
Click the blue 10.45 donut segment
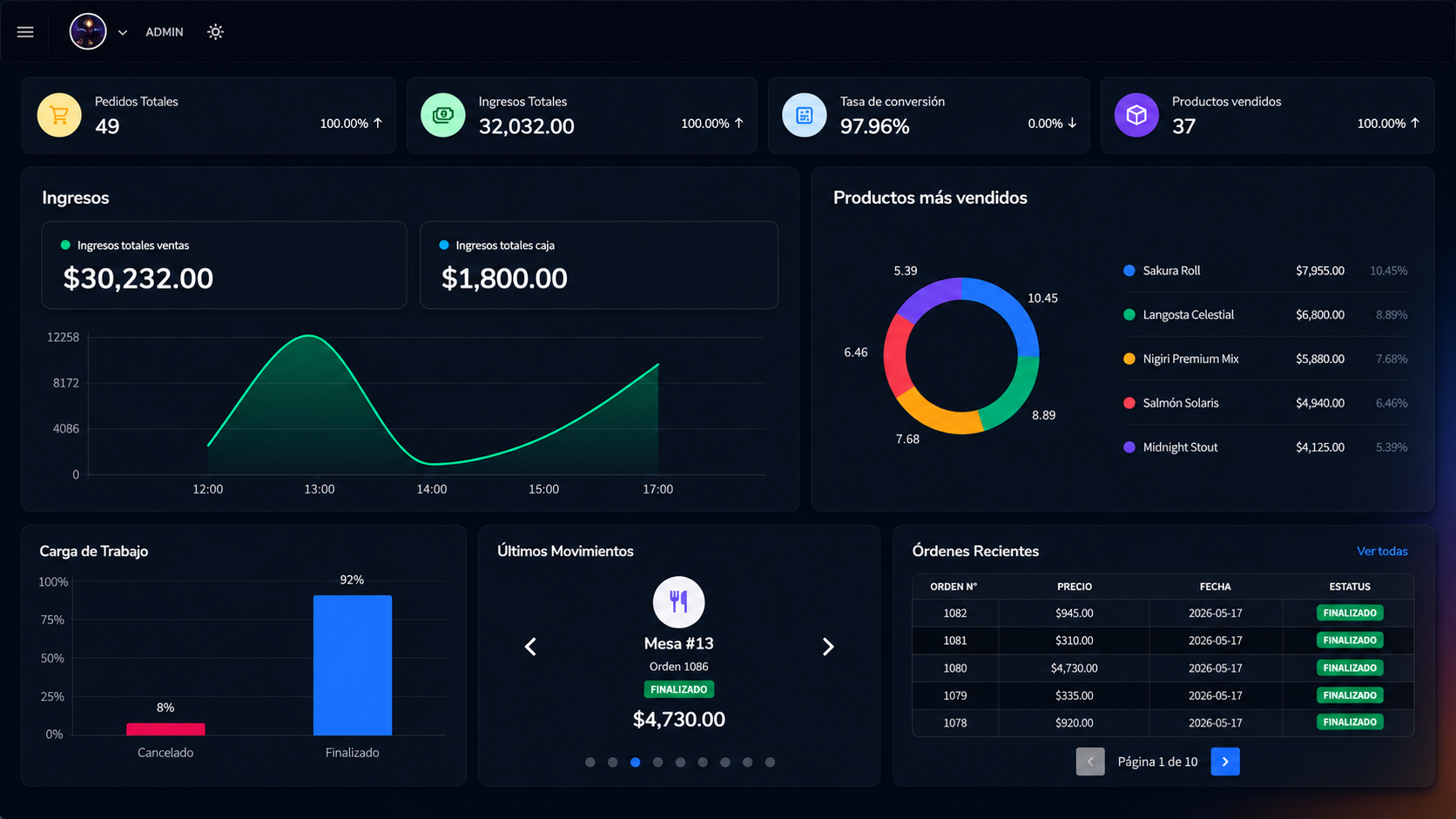click(1010, 309)
